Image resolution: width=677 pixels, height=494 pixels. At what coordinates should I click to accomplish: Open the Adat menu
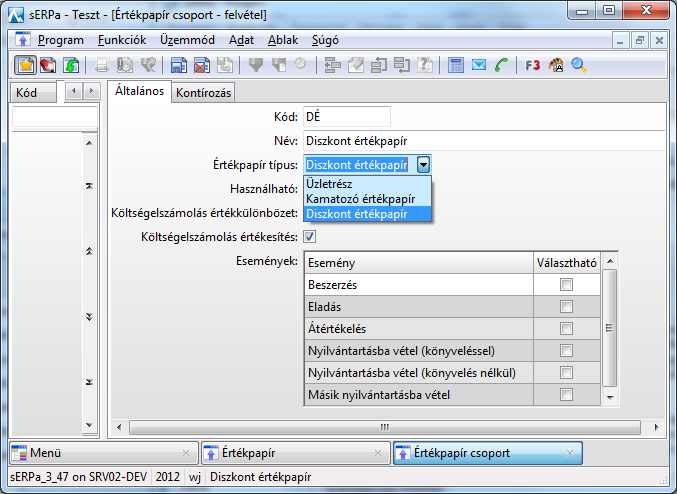click(x=241, y=40)
